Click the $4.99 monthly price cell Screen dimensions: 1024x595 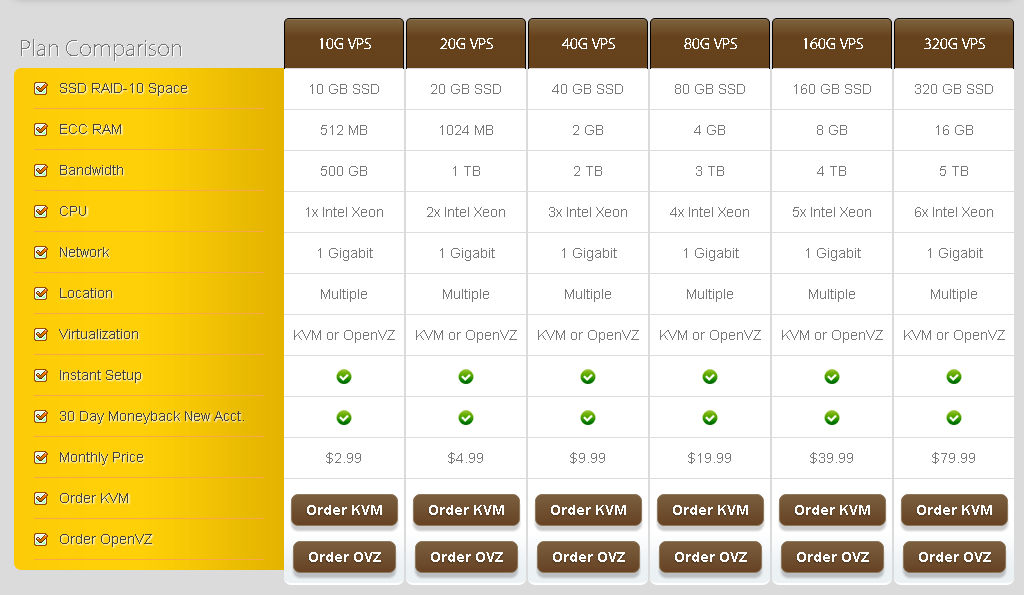coord(466,458)
